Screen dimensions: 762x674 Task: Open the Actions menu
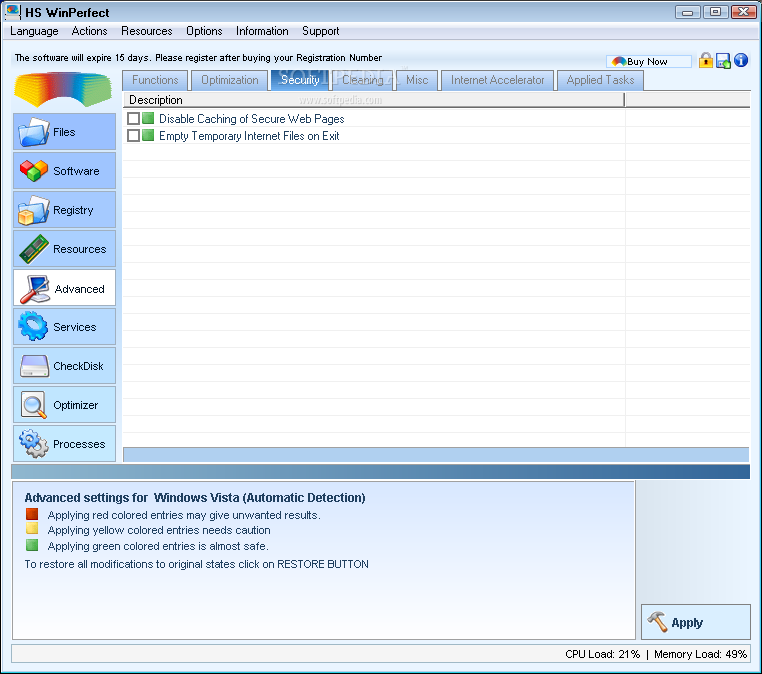[x=89, y=31]
